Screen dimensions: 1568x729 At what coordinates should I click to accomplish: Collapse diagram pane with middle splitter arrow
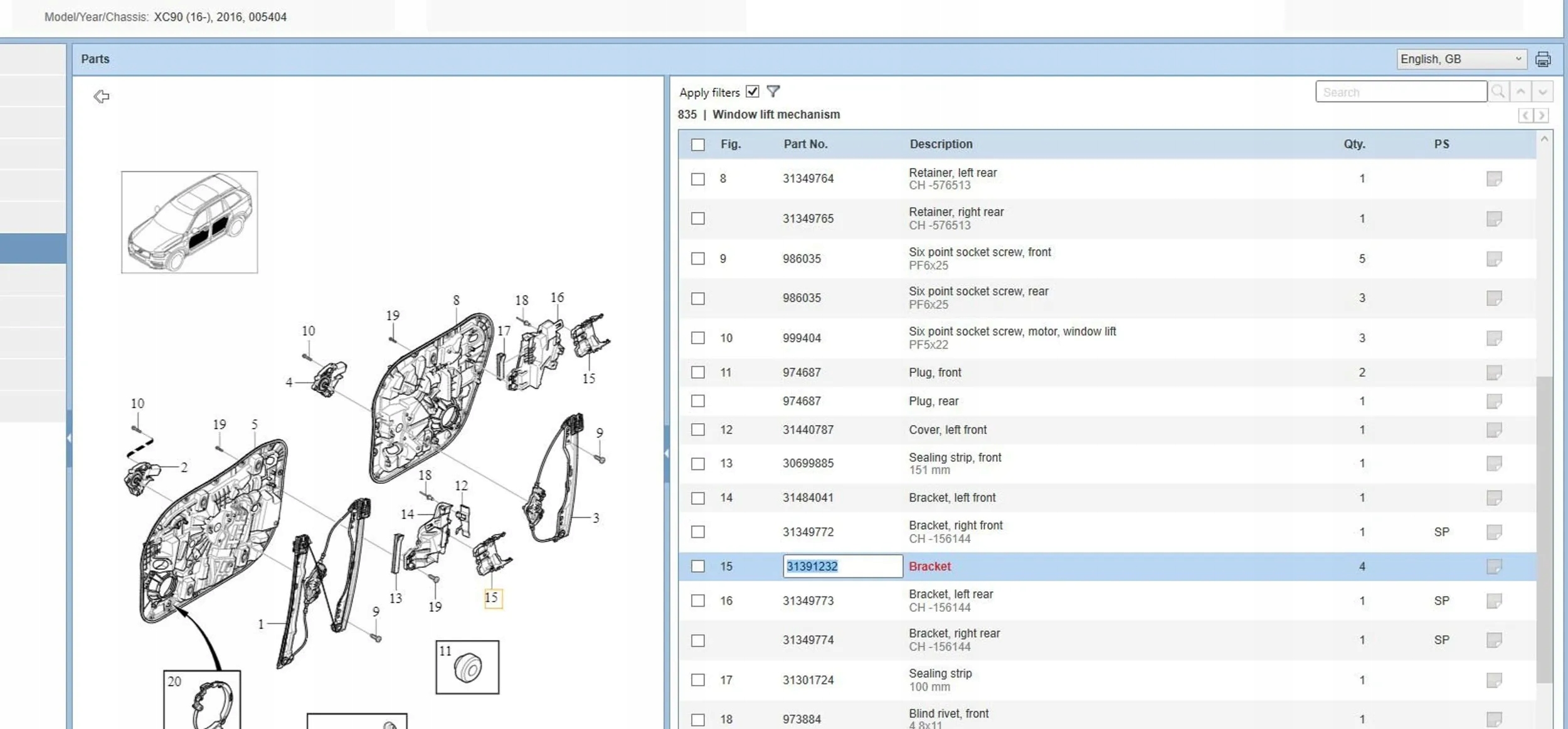[x=666, y=453]
